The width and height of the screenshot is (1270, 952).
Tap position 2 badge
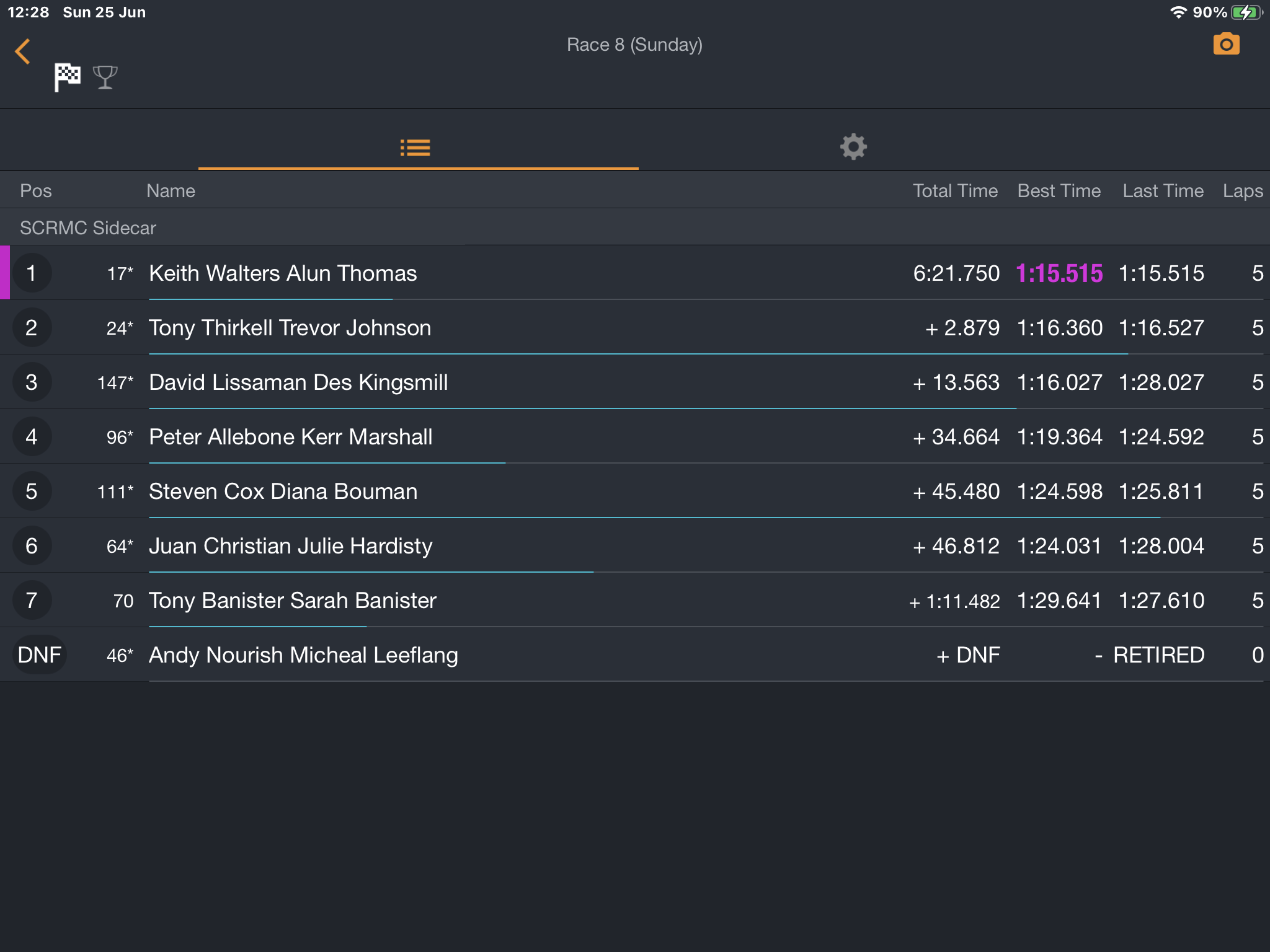tap(32, 328)
